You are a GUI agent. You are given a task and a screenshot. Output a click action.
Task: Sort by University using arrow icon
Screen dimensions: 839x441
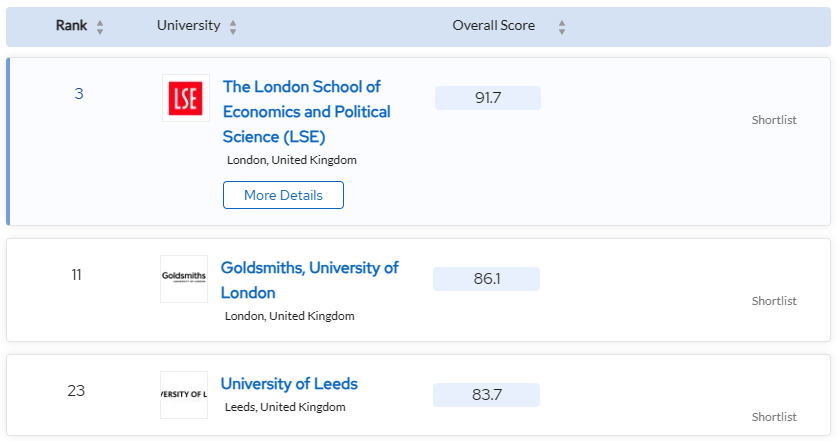pyautogui.click(x=233, y=27)
